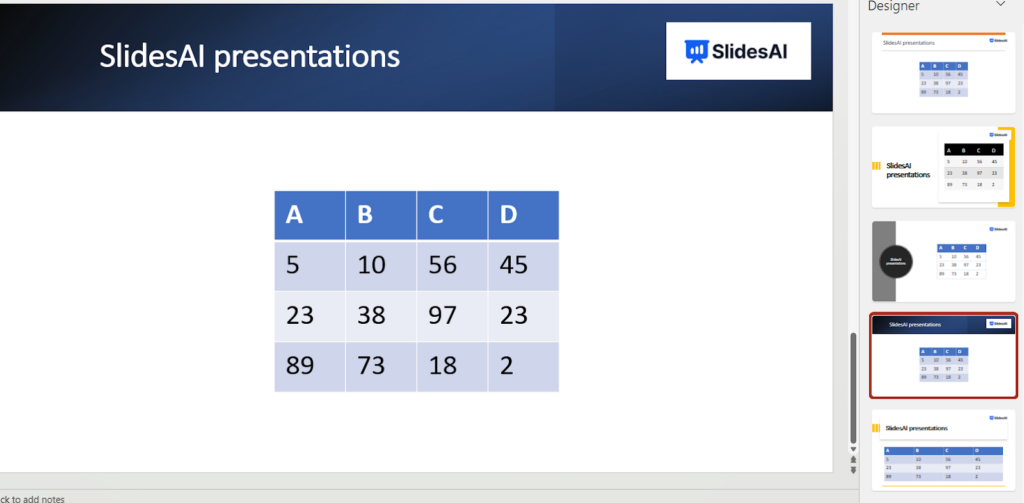Select table header cell A

tap(310, 215)
